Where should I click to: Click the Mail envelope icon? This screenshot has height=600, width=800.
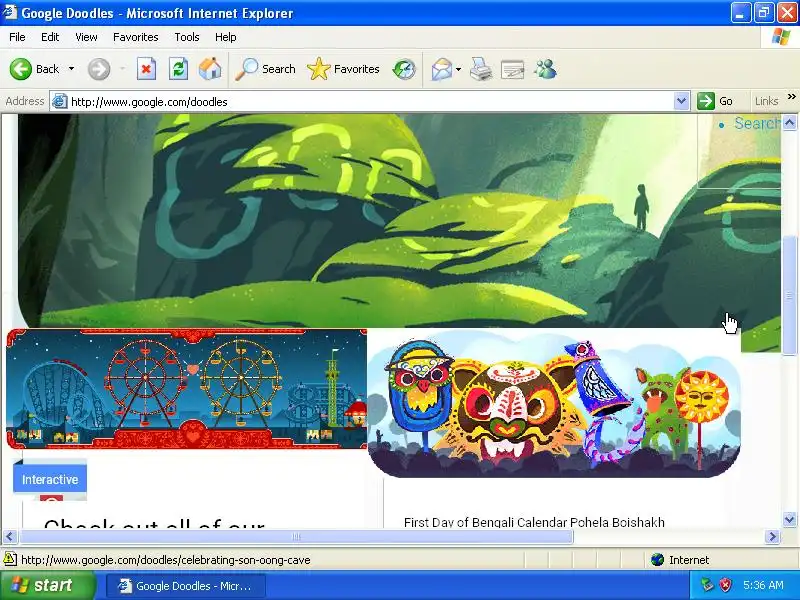point(441,69)
